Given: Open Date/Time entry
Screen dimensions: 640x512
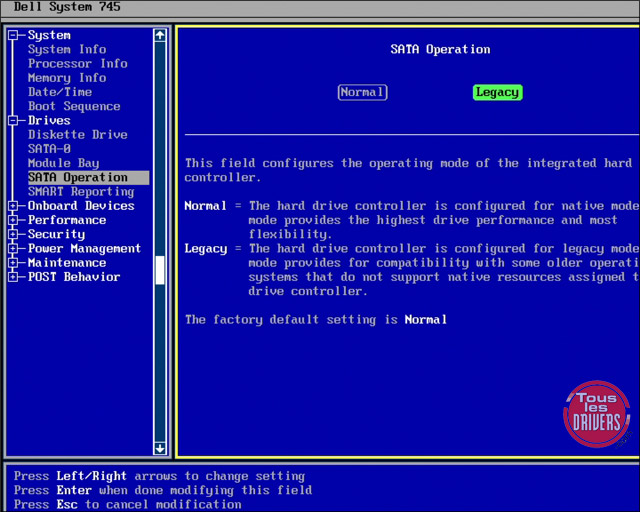Looking at the screenshot, I should 60,92.
